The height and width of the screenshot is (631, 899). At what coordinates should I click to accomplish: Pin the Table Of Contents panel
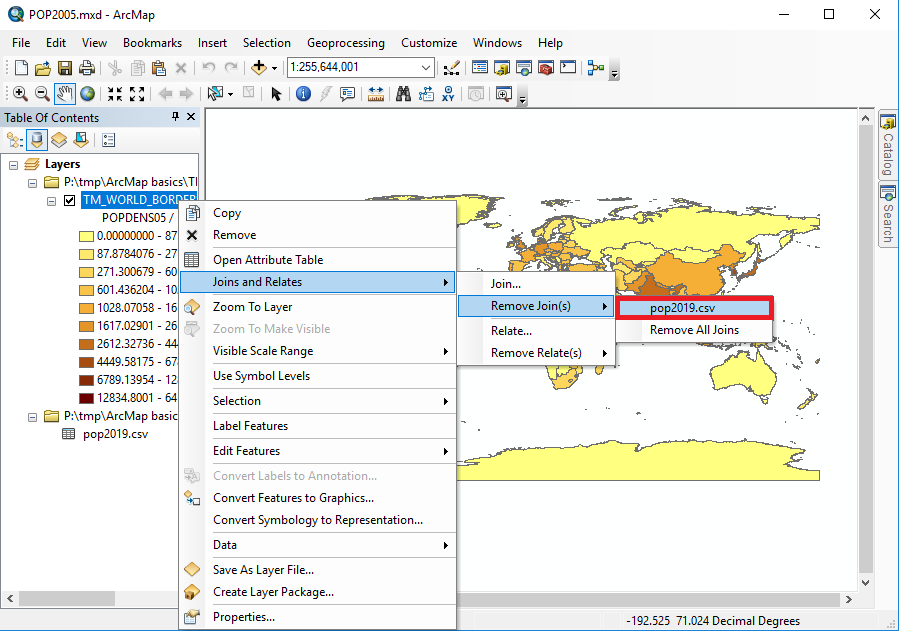pos(175,117)
